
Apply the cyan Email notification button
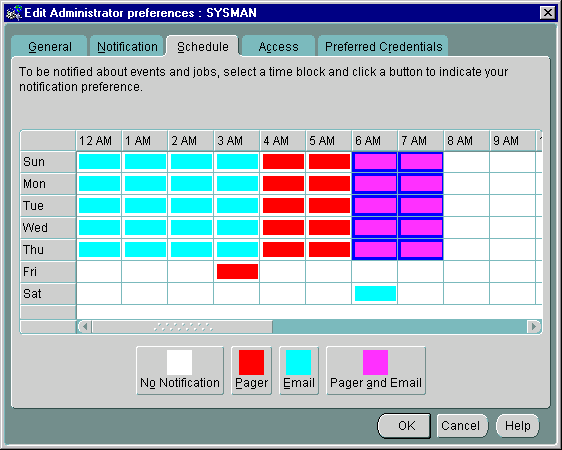click(x=299, y=370)
